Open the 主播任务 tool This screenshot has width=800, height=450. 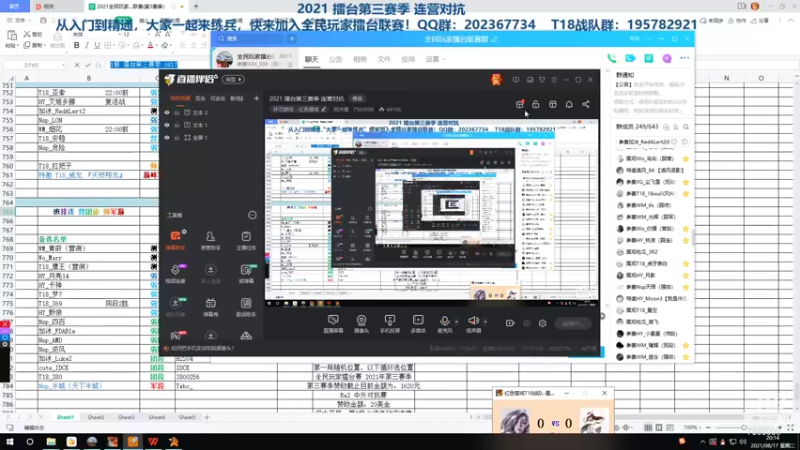tap(246, 240)
